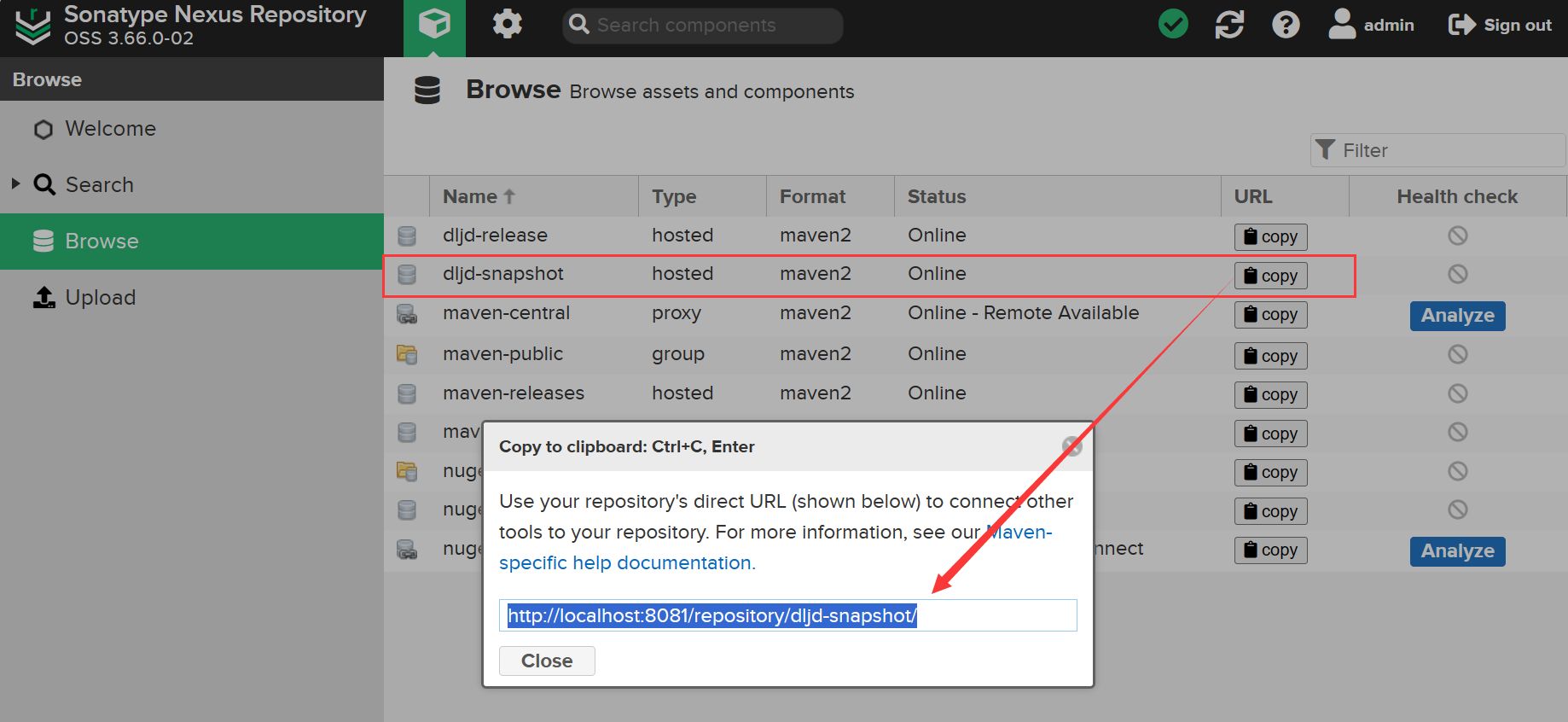The height and width of the screenshot is (722, 1568).
Task: Open the Help question mark icon
Action: point(1286,25)
